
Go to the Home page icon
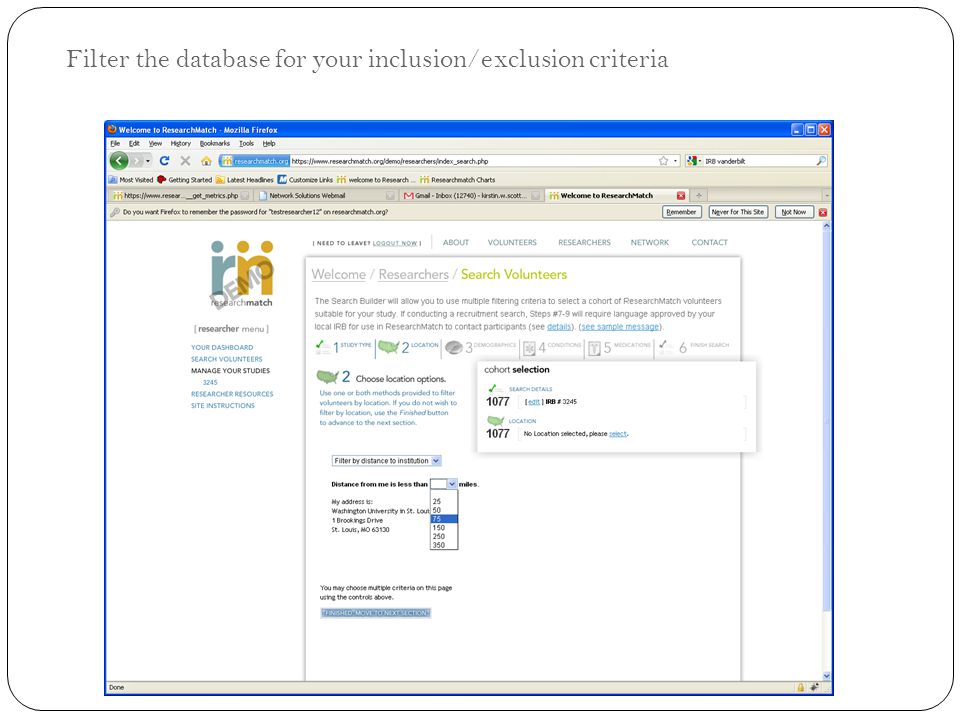pos(206,161)
